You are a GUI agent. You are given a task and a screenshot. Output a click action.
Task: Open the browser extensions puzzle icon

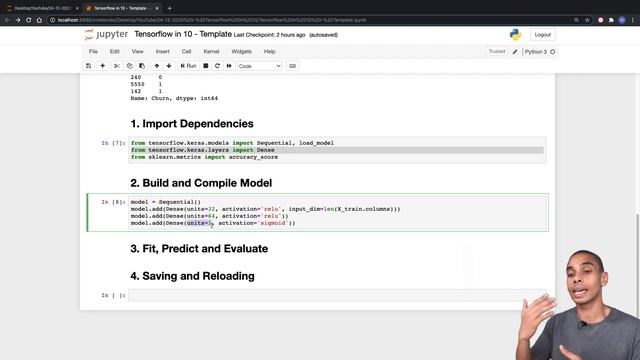(x=611, y=20)
